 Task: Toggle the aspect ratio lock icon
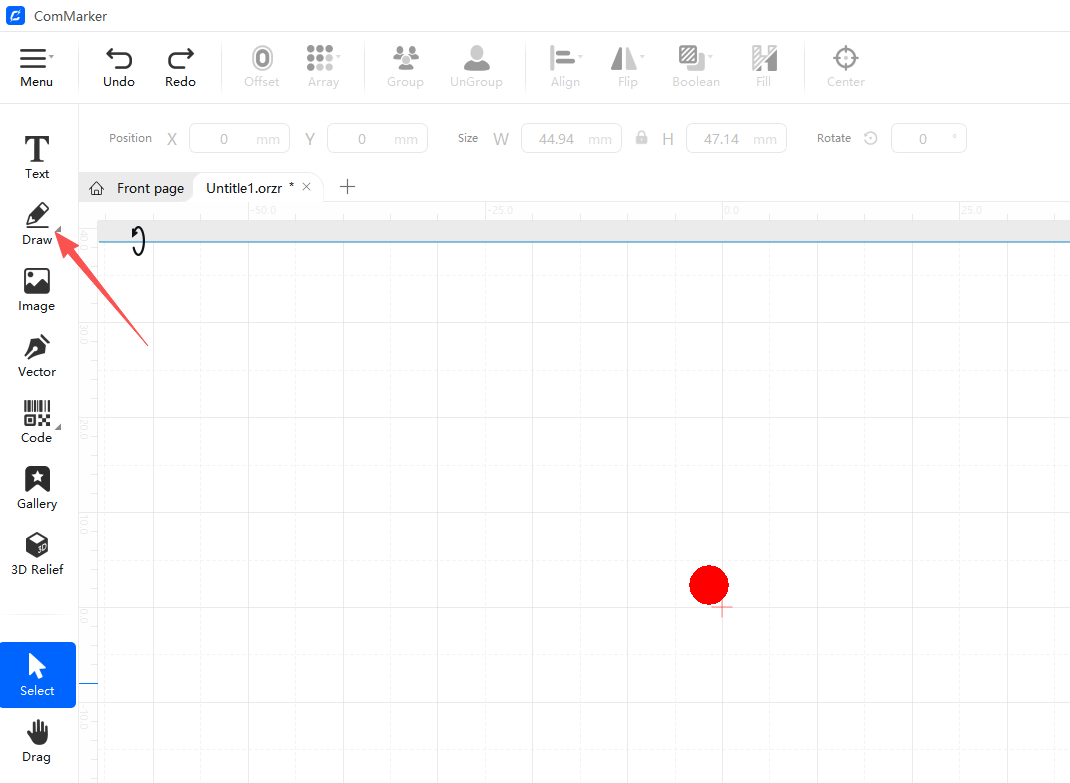coord(642,138)
